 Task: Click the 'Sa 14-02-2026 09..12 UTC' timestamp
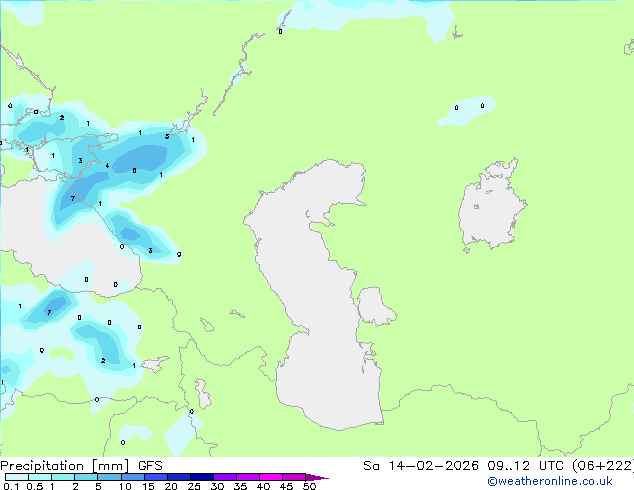[x=465, y=466]
